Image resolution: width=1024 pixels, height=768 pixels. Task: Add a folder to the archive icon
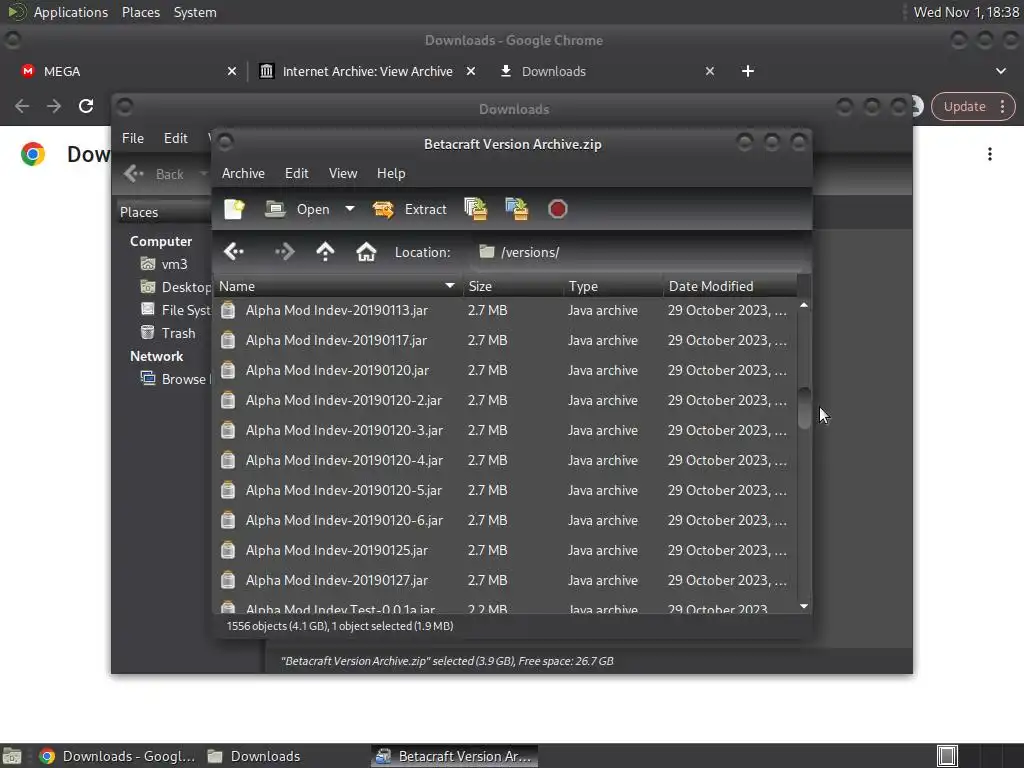click(x=517, y=209)
